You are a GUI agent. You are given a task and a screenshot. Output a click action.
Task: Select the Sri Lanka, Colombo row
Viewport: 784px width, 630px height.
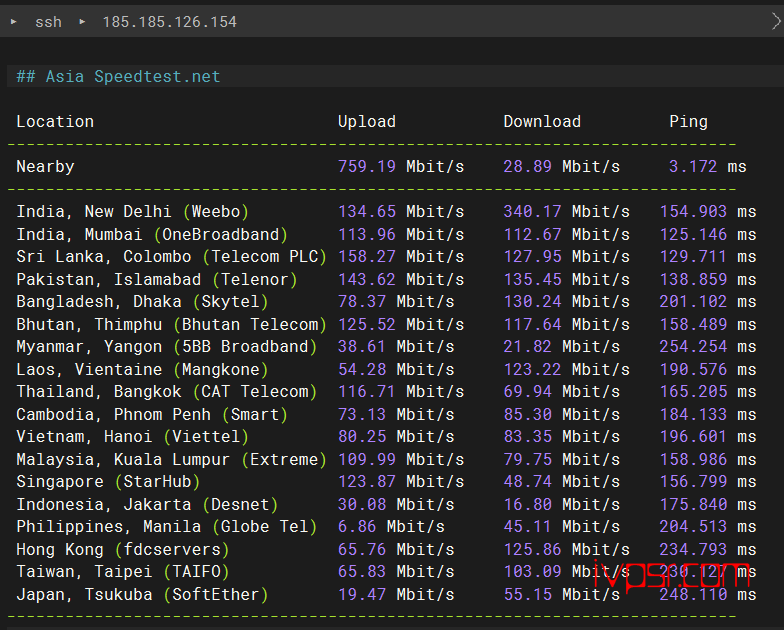pos(386,256)
